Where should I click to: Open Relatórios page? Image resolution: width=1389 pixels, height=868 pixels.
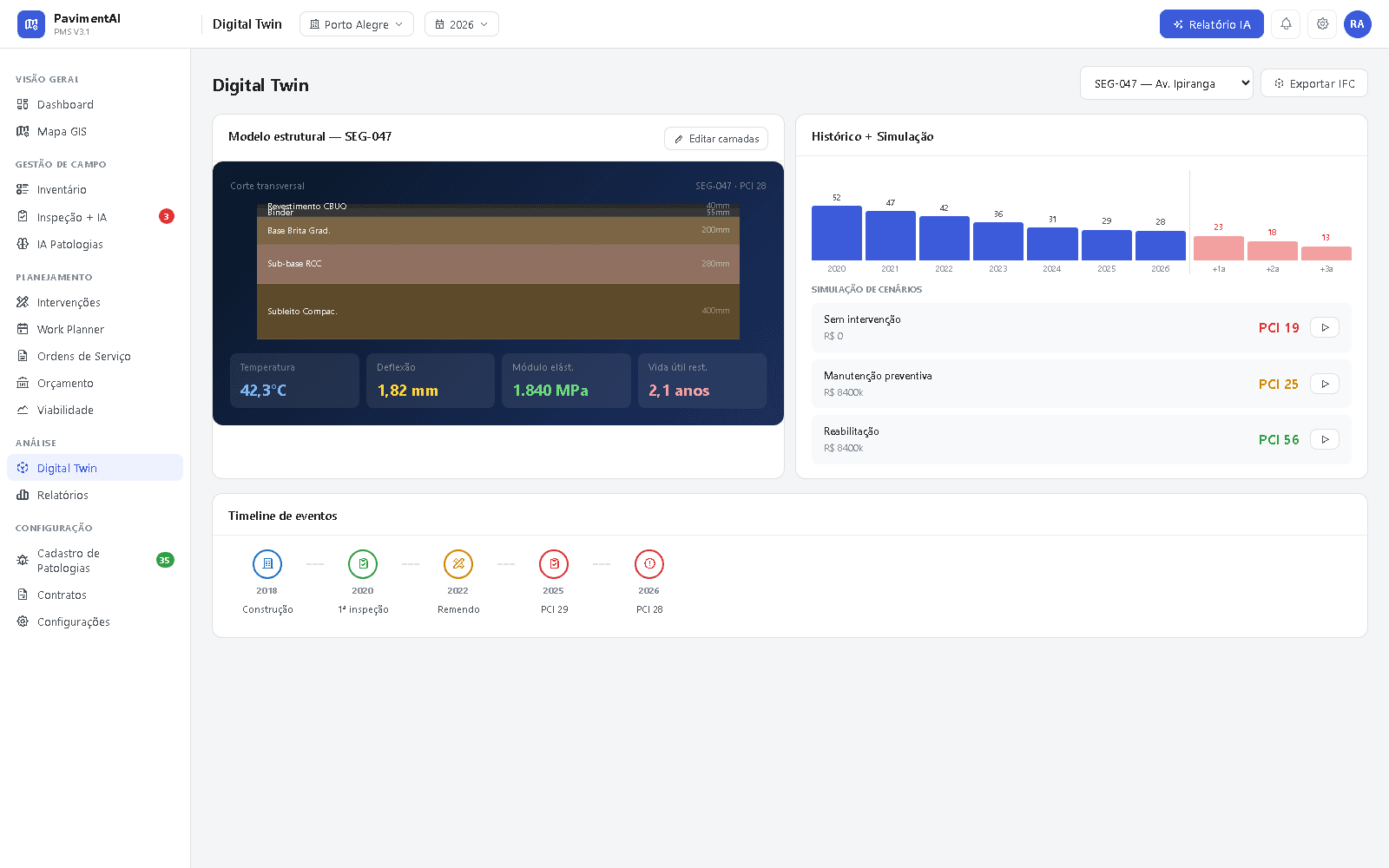tap(95, 495)
